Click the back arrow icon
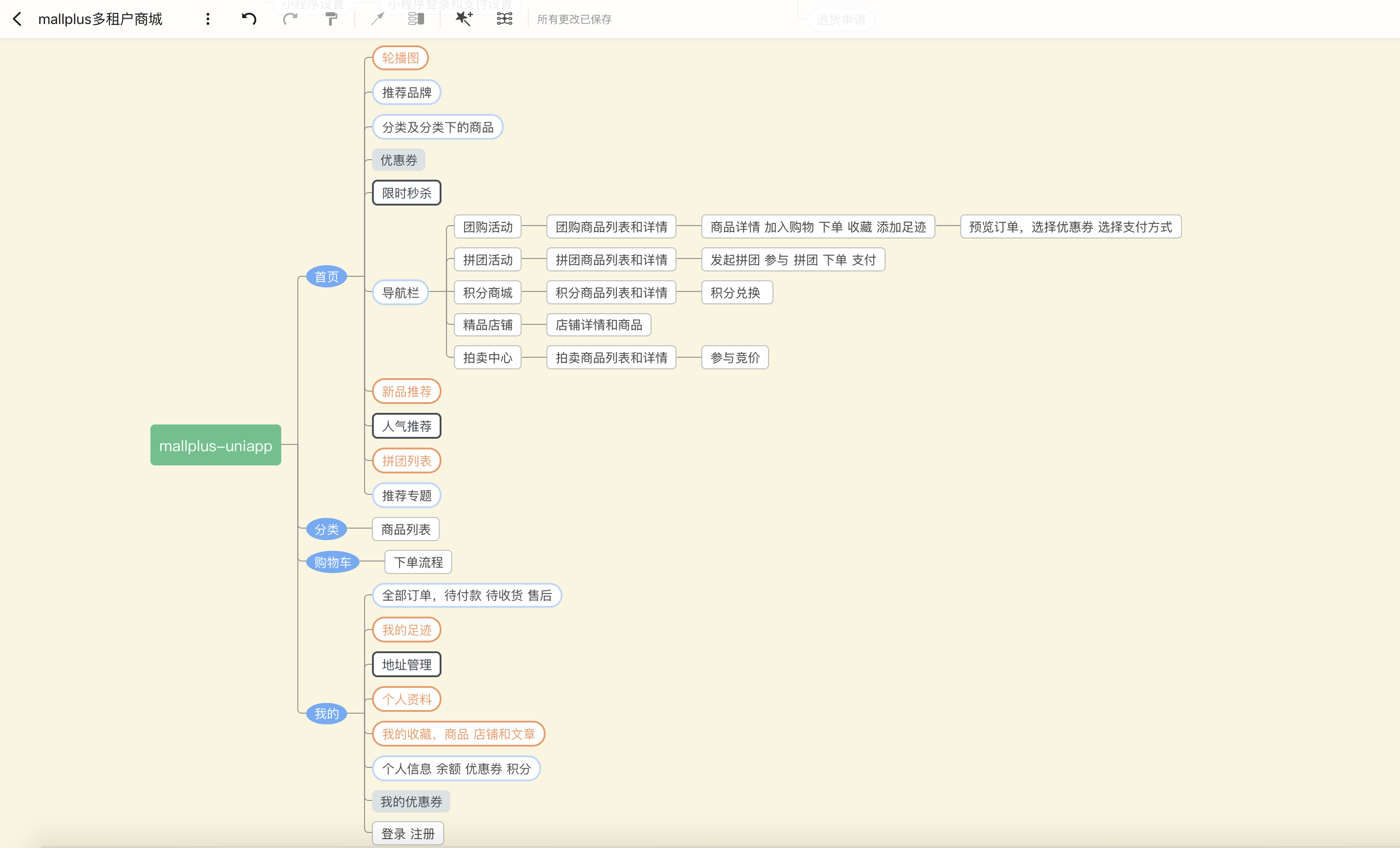 tap(18, 19)
